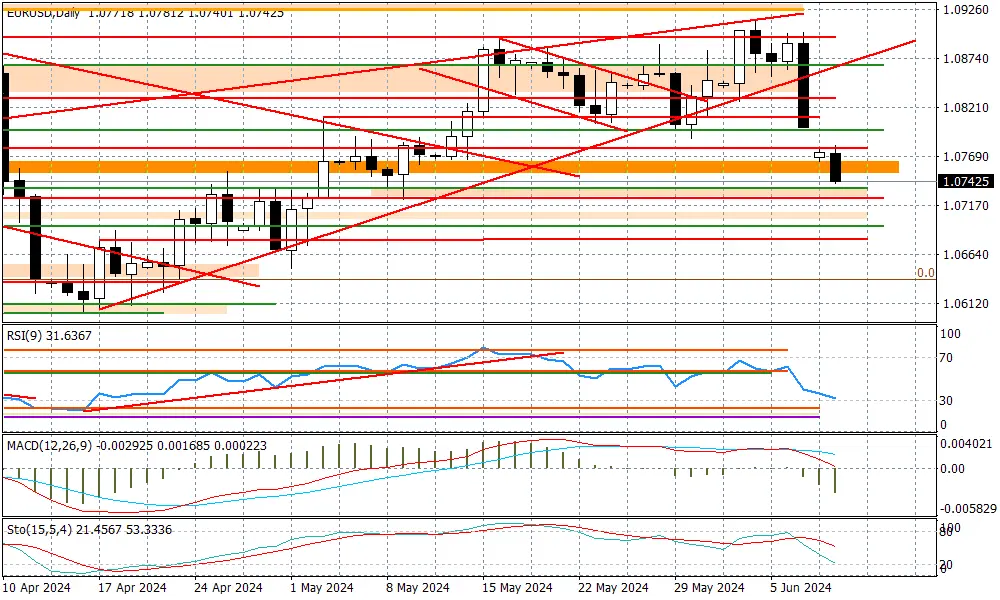Click the most recent black candlestick on the price chart
This screenshot has height=600, width=1000.
tap(835, 167)
